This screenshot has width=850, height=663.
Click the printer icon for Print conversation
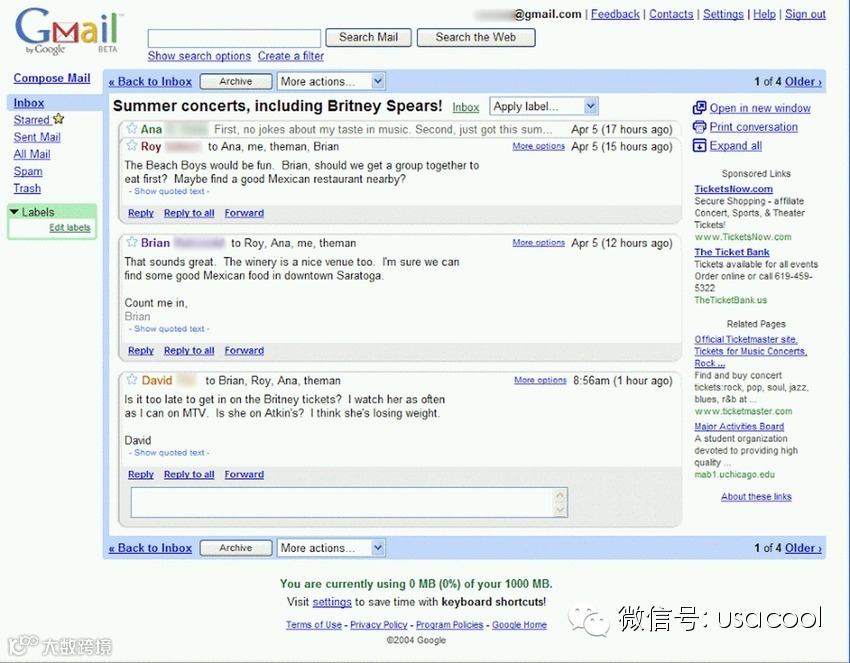(x=699, y=127)
